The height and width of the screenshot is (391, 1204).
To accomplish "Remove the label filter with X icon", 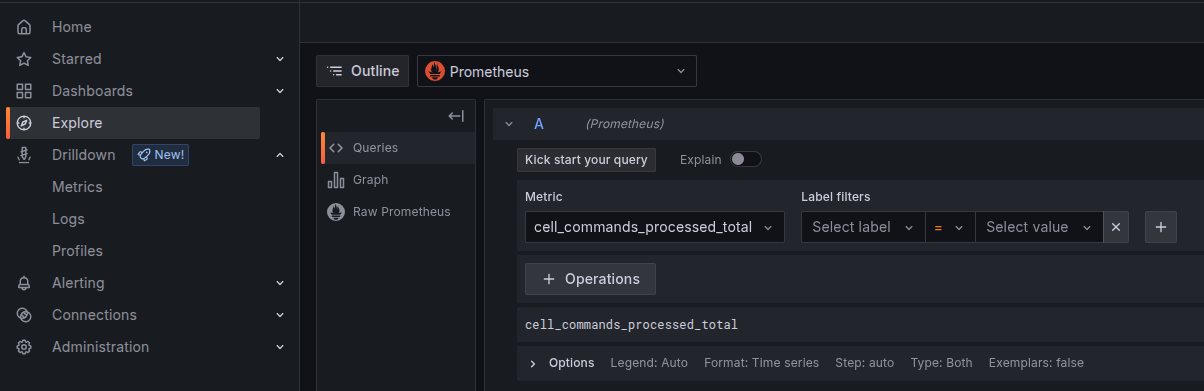I will pyautogui.click(x=1116, y=227).
